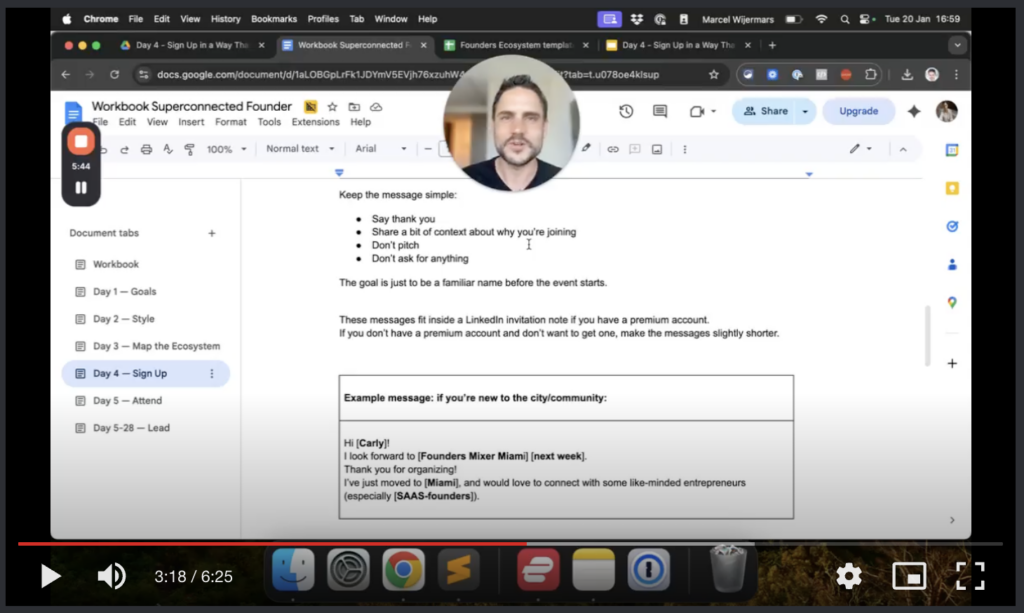The width and height of the screenshot is (1024, 613).
Task: Click the Share button
Action: [x=765, y=111]
